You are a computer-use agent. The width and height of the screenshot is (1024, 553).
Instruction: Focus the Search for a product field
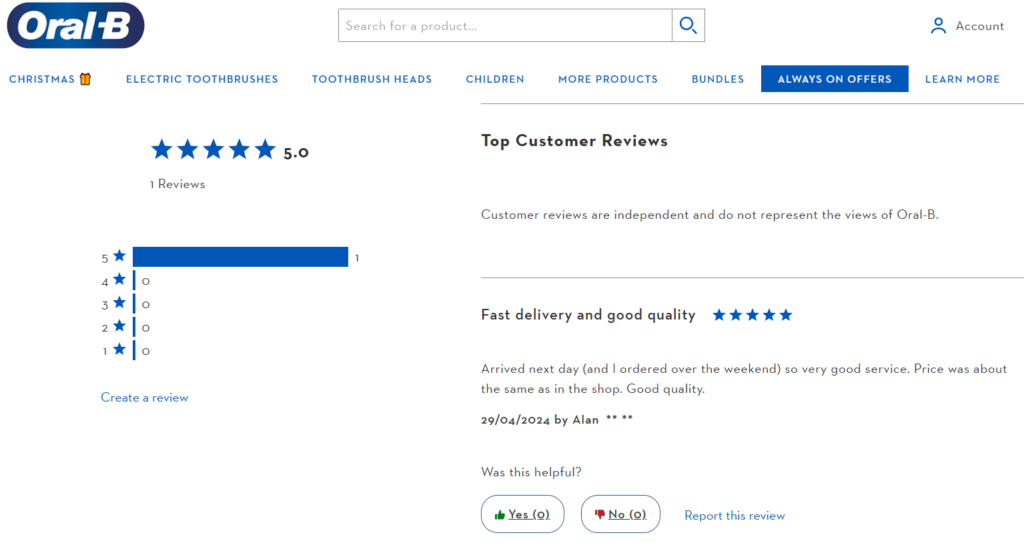point(505,25)
